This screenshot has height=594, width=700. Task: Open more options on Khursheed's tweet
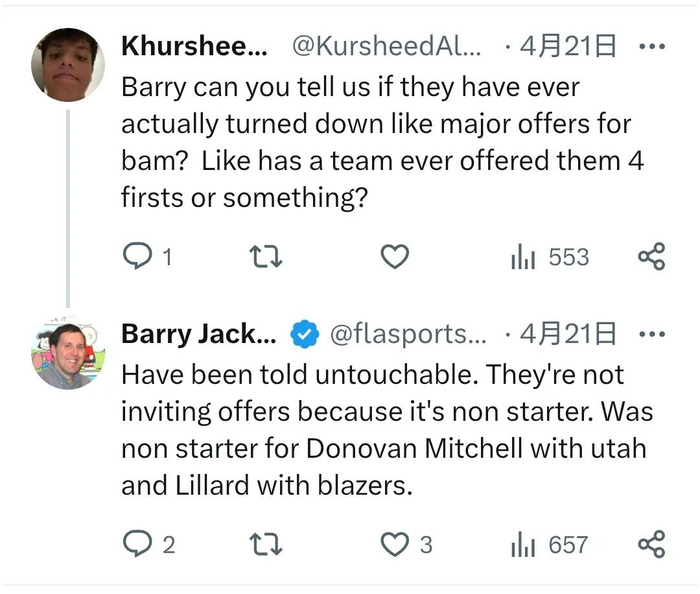tap(651, 46)
